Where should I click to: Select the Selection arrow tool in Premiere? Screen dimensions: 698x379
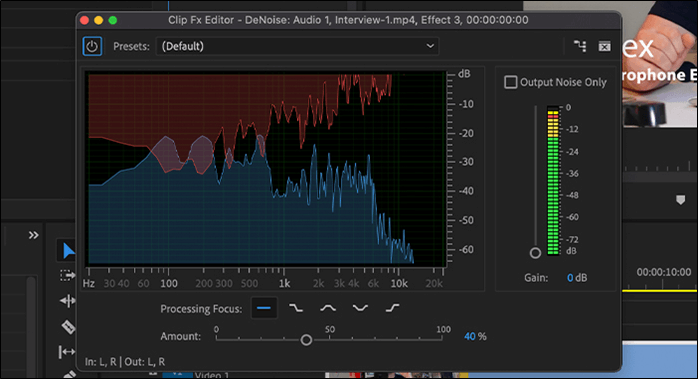(x=68, y=251)
